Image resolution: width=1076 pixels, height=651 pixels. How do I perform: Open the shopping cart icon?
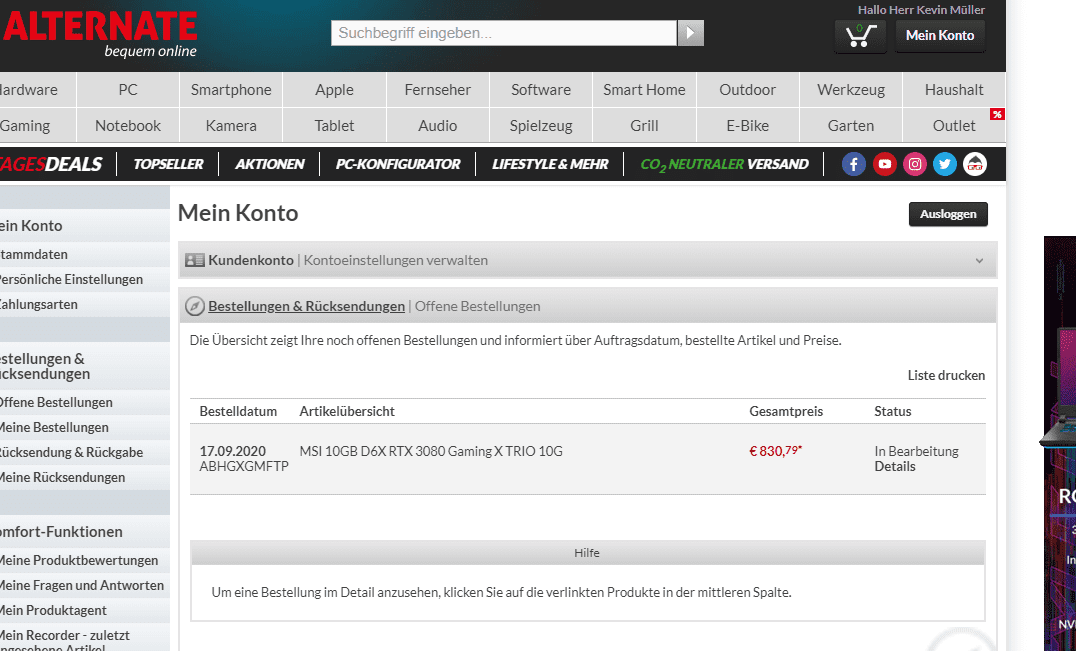point(860,35)
